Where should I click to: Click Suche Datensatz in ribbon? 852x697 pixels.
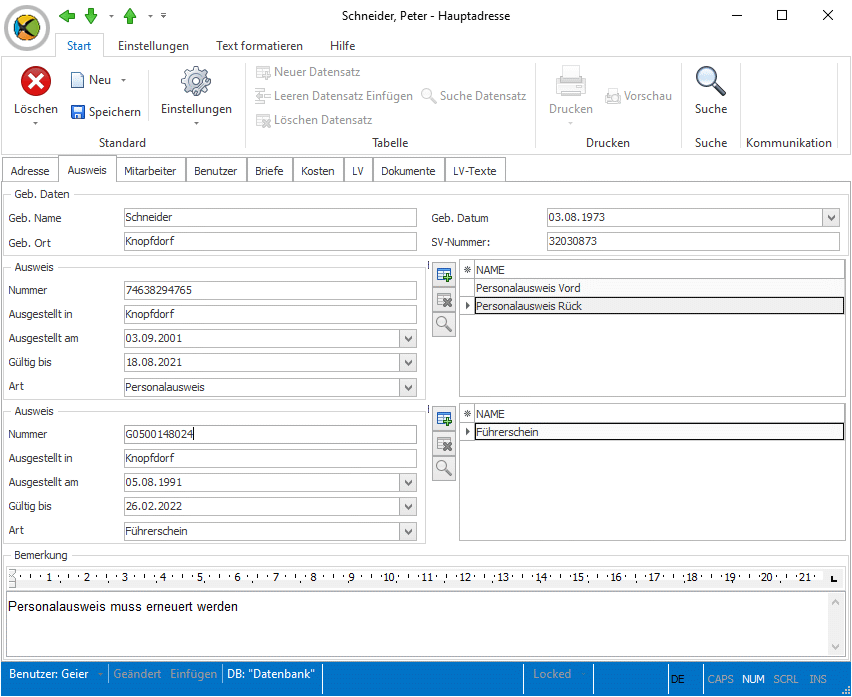(474, 96)
